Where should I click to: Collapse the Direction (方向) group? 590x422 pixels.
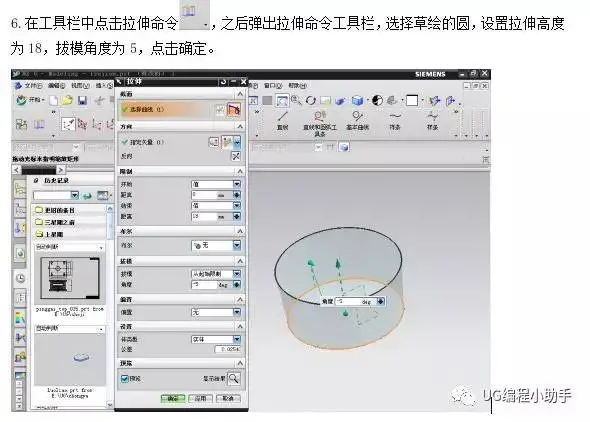240,127
